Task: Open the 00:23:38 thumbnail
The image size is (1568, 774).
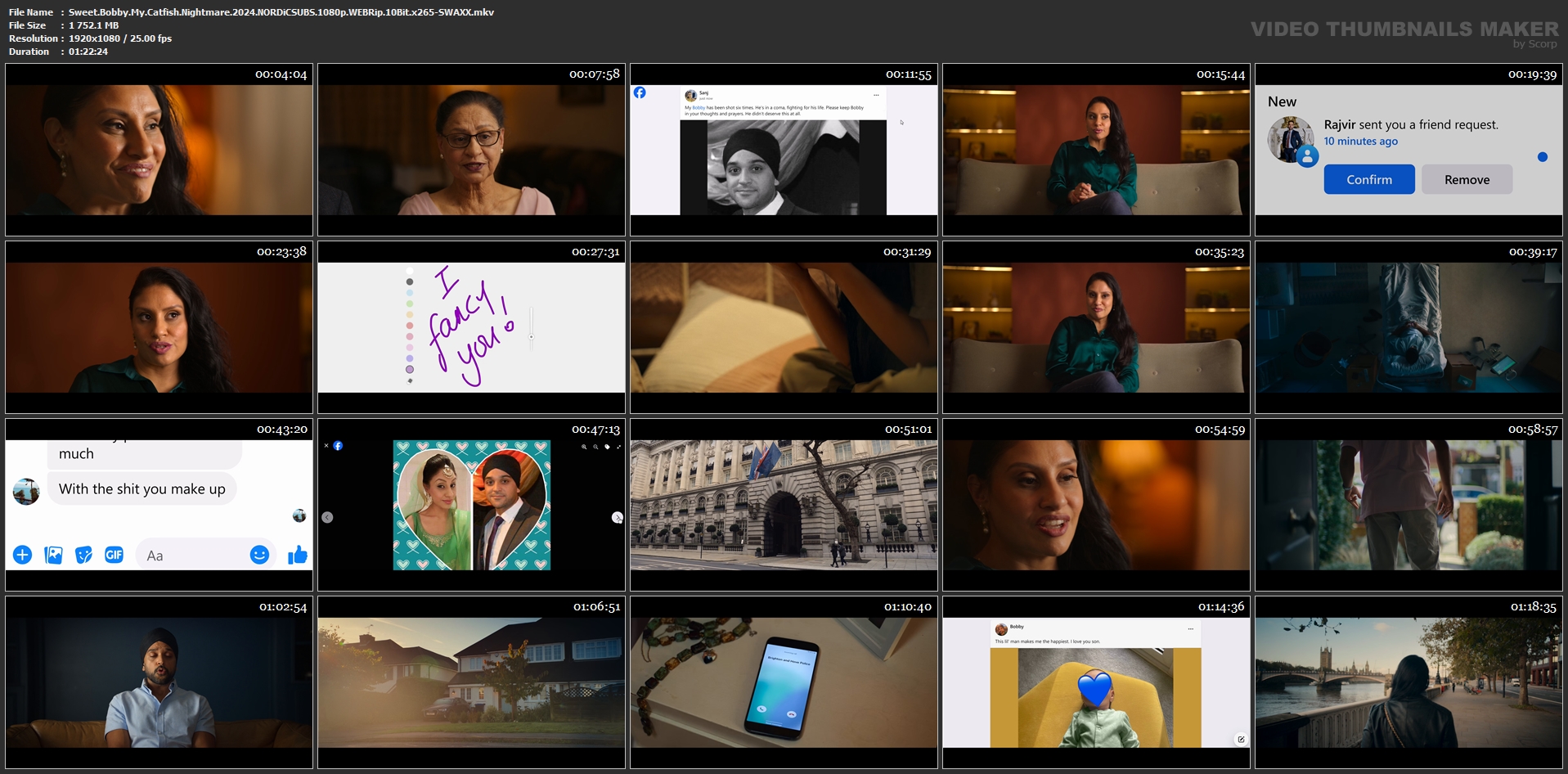Action: pyautogui.click(x=159, y=327)
